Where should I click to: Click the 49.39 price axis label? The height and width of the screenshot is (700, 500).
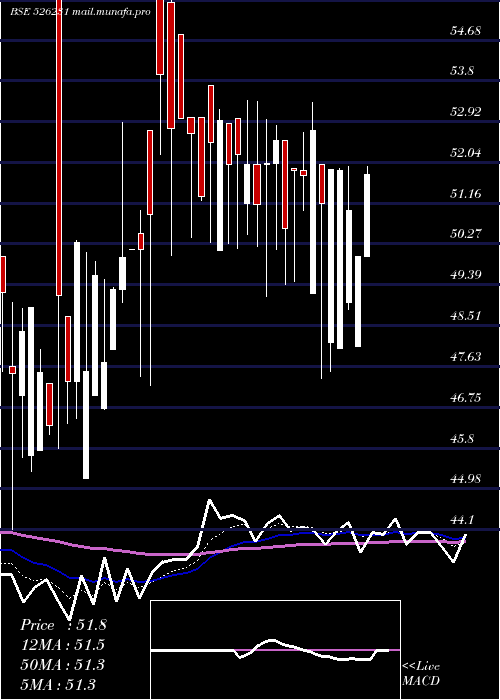[466, 274]
